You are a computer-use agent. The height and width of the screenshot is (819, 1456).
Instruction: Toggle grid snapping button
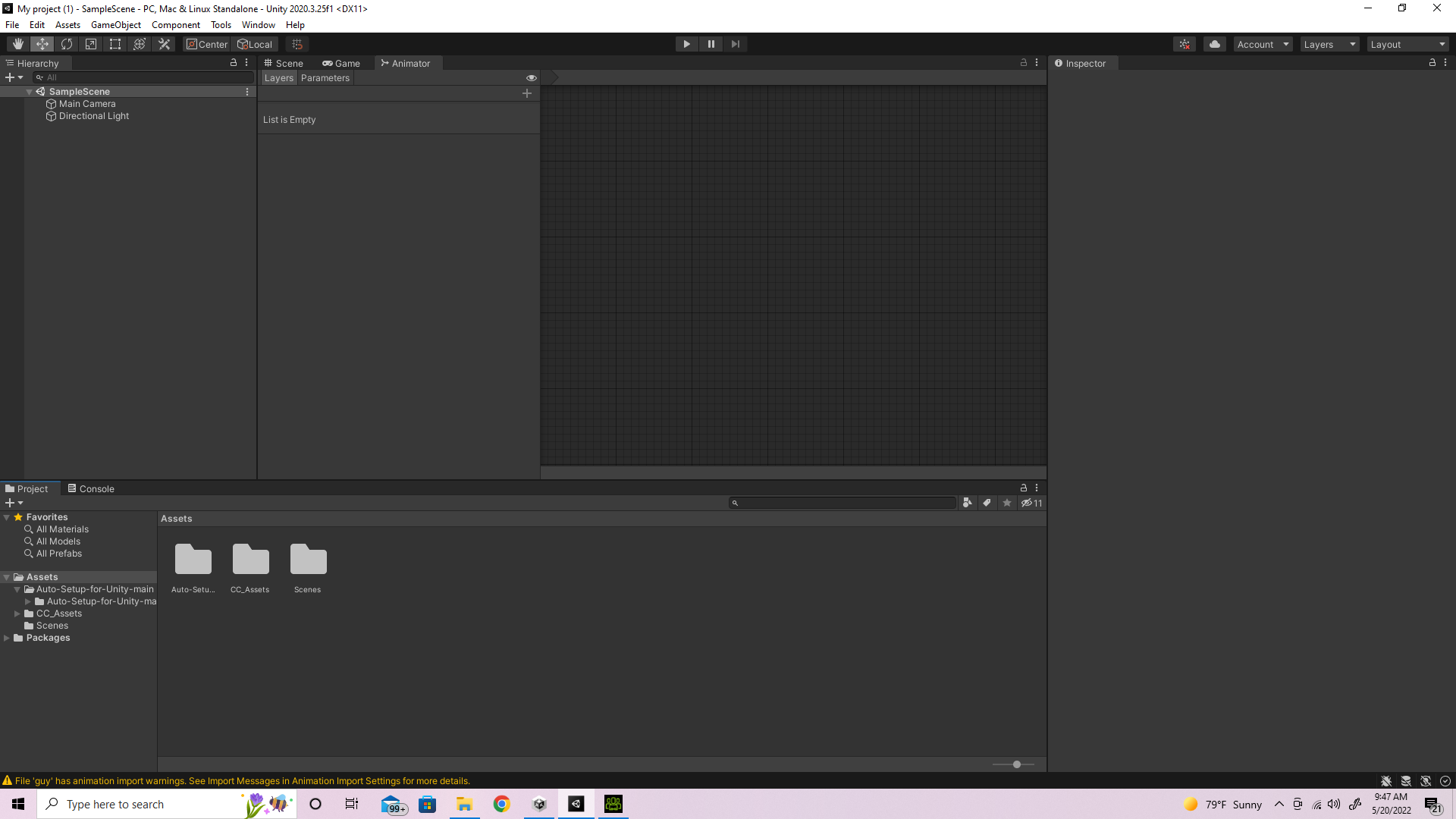pyautogui.click(x=297, y=44)
